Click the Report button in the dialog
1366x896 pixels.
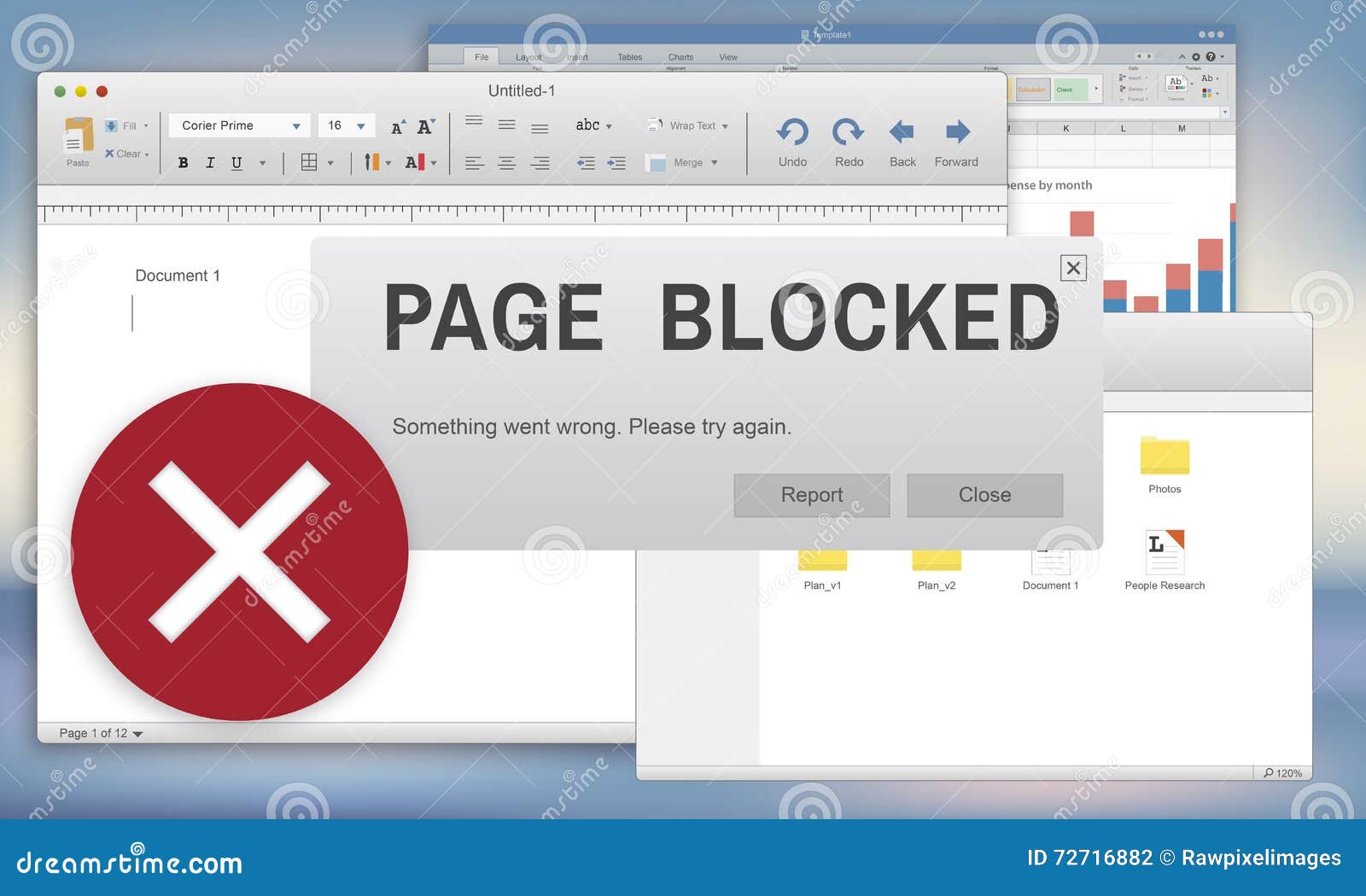pyautogui.click(x=811, y=495)
